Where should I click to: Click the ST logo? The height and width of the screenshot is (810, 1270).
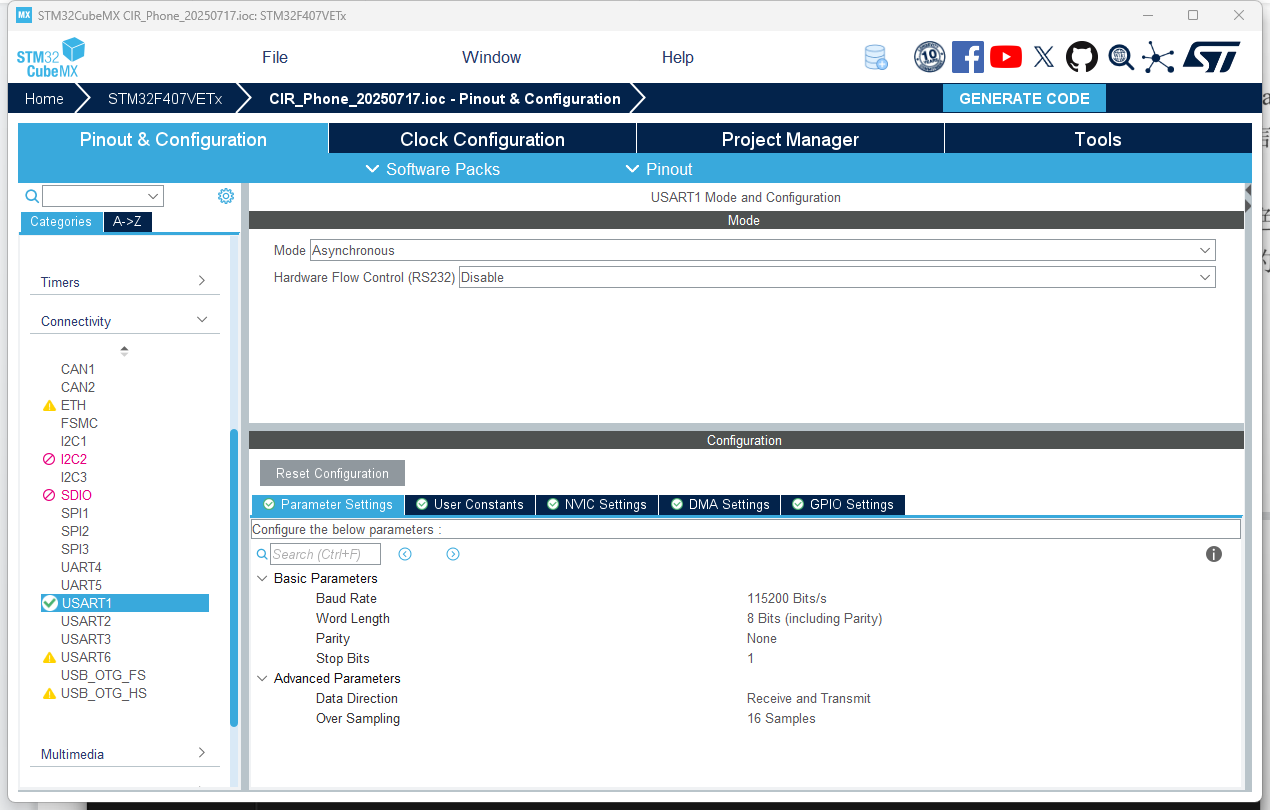[x=1212, y=57]
